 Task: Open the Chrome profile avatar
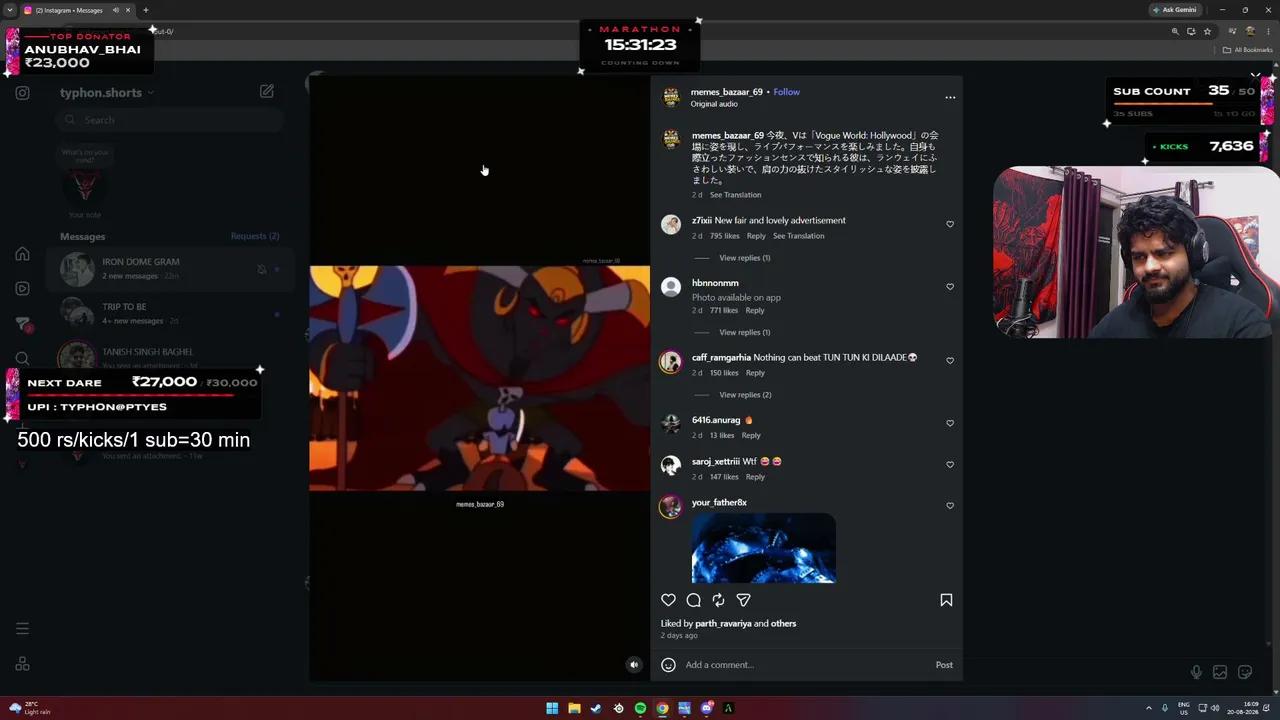pos(1250,31)
